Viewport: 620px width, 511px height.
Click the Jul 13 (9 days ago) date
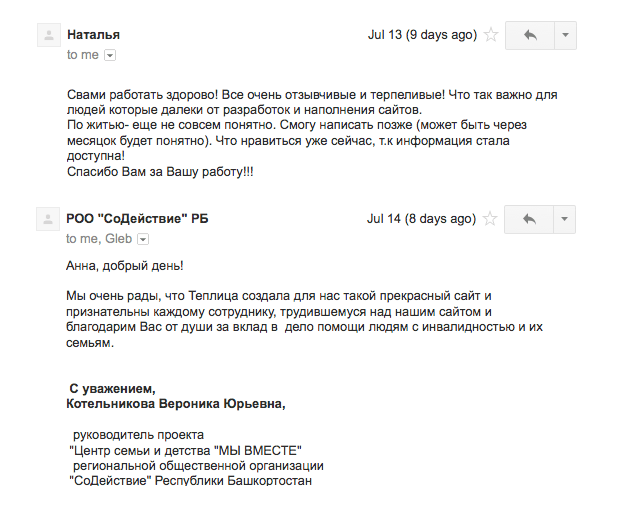(x=422, y=35)
